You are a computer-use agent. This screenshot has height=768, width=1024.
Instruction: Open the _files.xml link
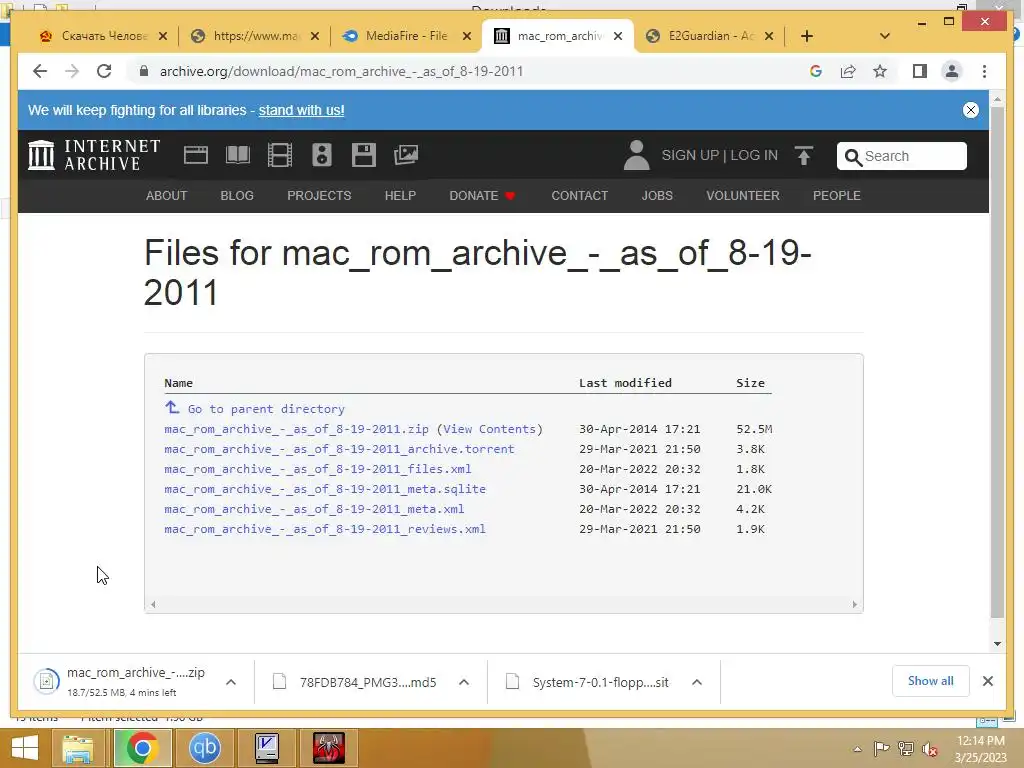[317, 469]
